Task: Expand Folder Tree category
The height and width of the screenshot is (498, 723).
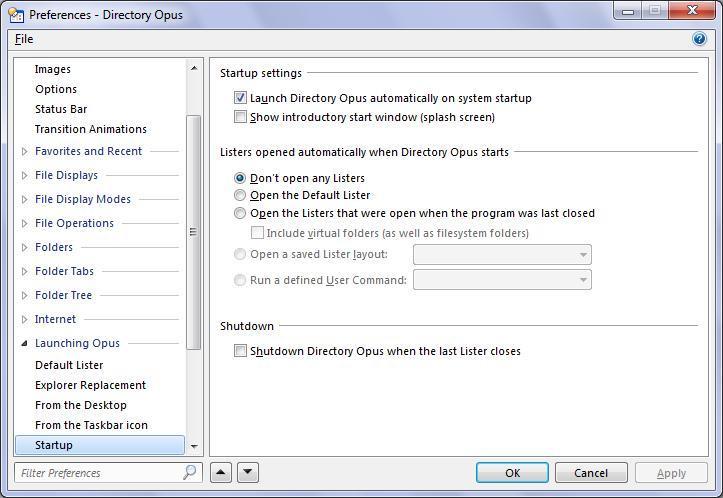Action: coord(24,295)
